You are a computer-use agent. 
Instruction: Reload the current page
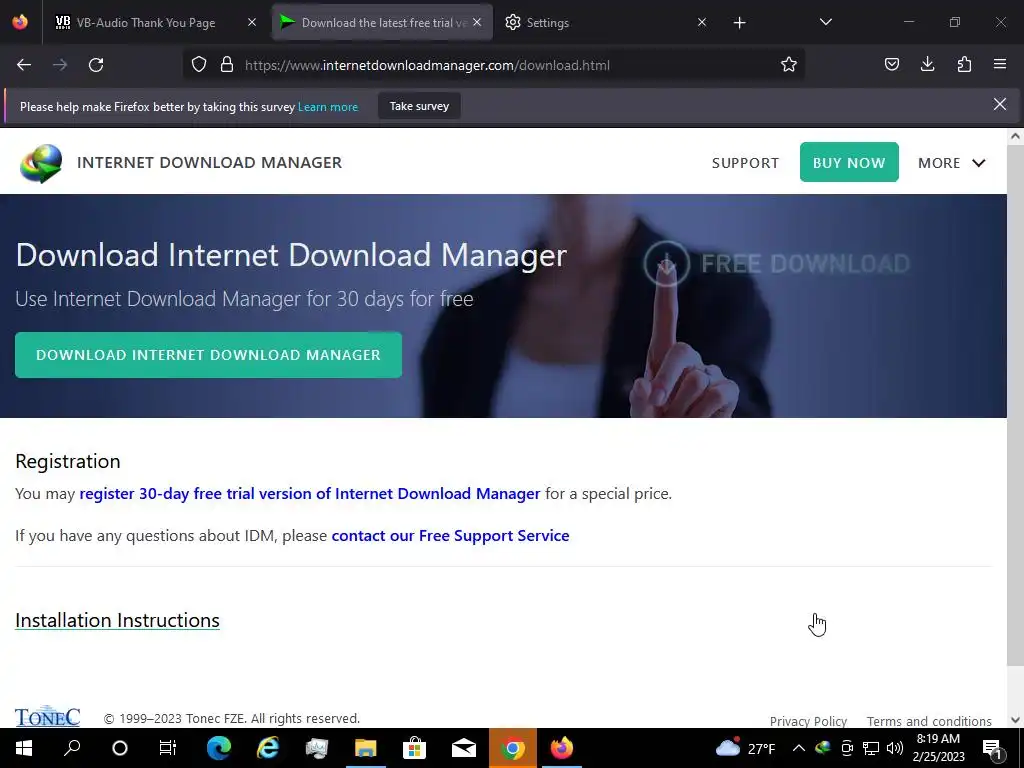(96, 65)
